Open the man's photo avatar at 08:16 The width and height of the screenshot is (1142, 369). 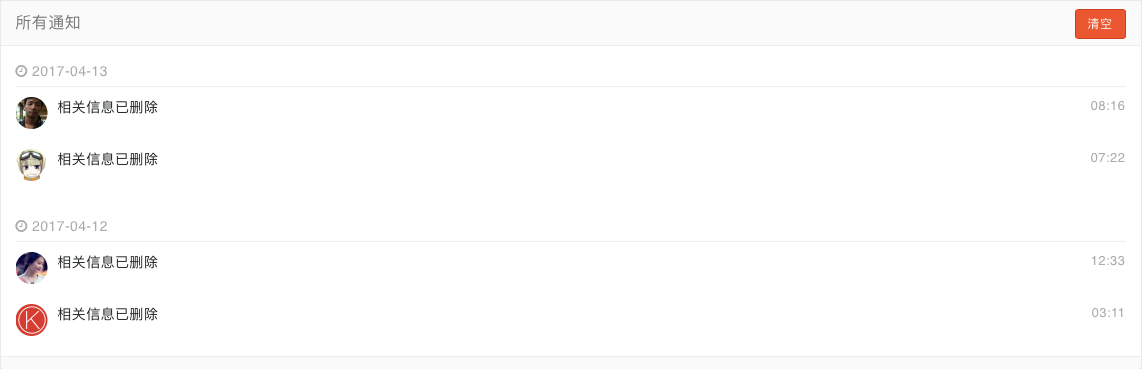[x=31, y=113]
